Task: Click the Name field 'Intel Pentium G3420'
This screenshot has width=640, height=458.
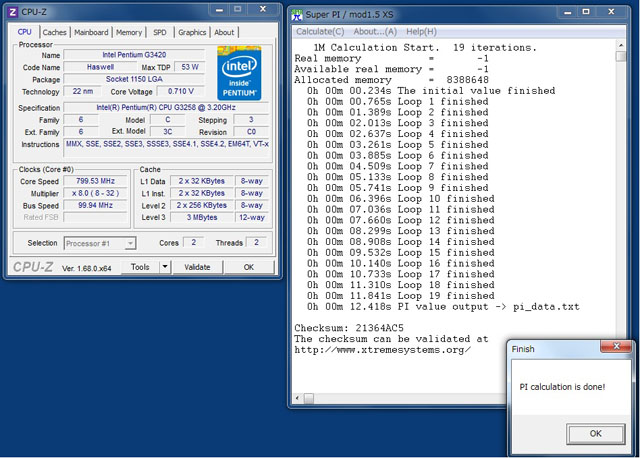Action: (x=134, y=55)
